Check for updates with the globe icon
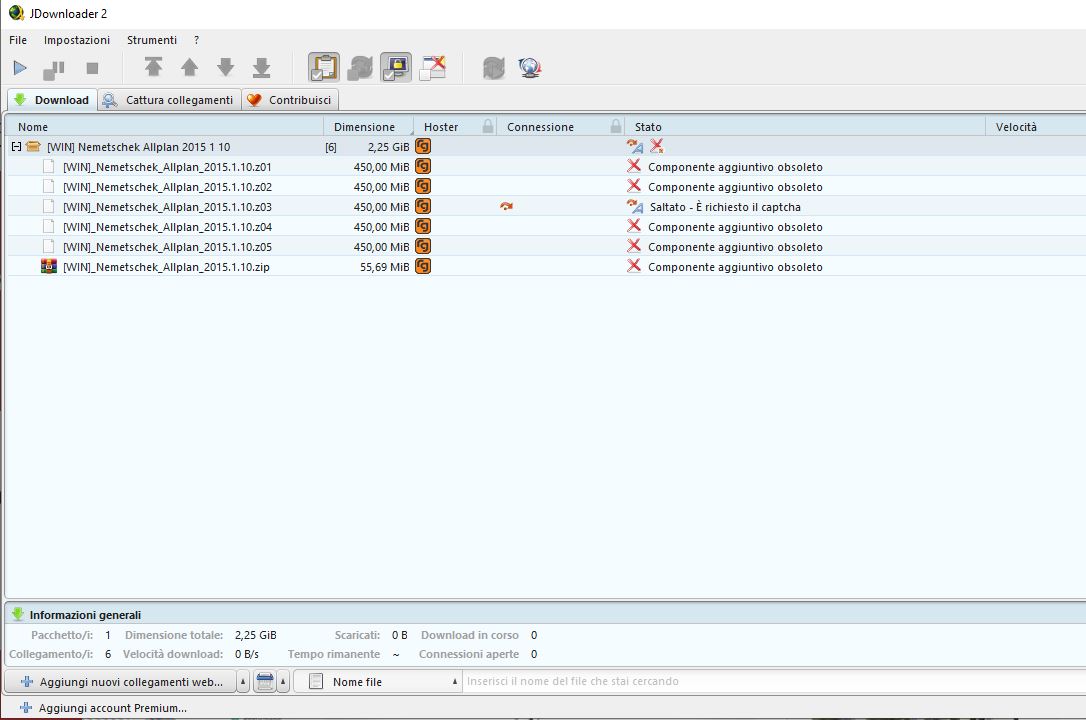 click(x=530, y=67)
